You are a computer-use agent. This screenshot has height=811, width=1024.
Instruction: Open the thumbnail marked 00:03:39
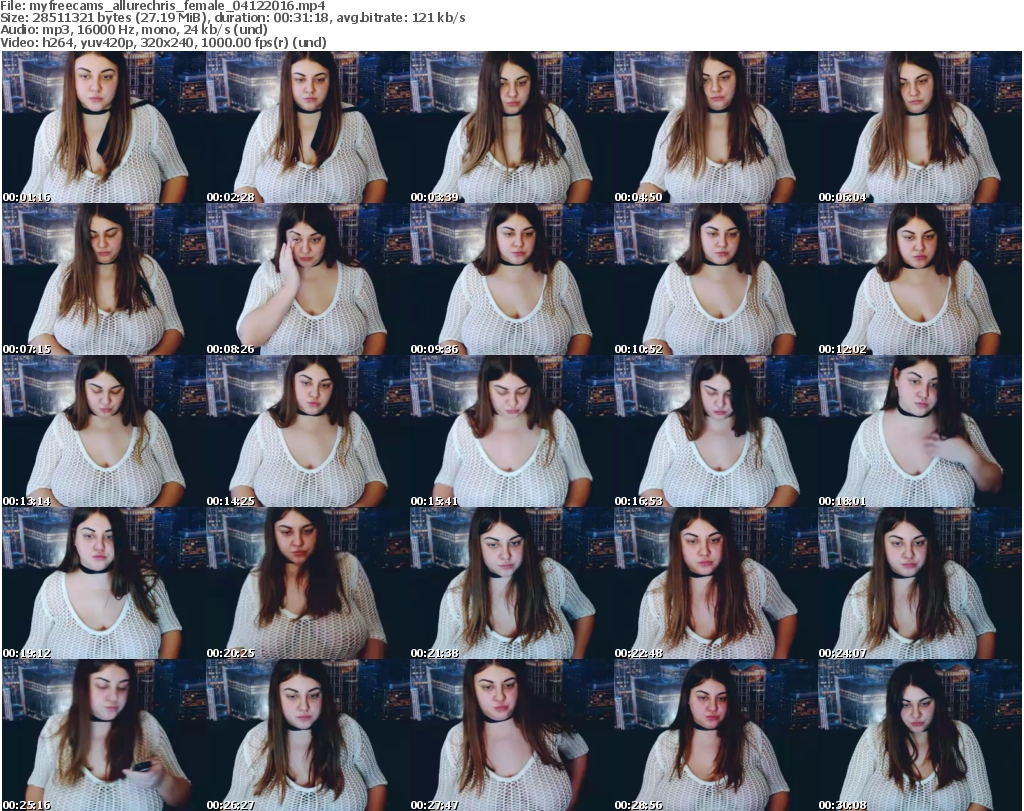pyautogui.click(x=511, y=127)
